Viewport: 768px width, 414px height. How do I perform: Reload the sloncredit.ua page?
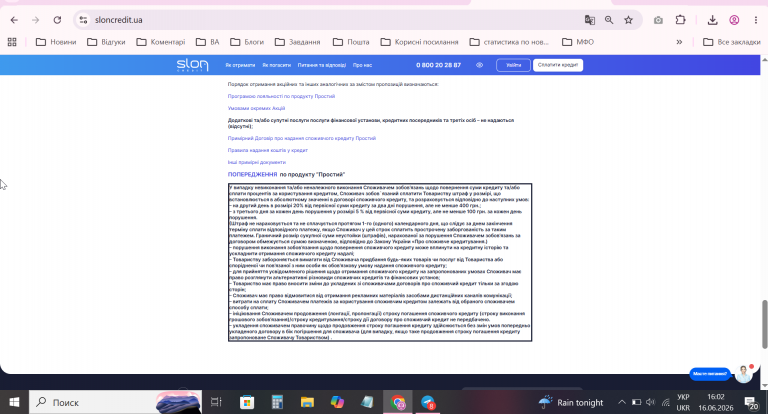pos(57,20)
